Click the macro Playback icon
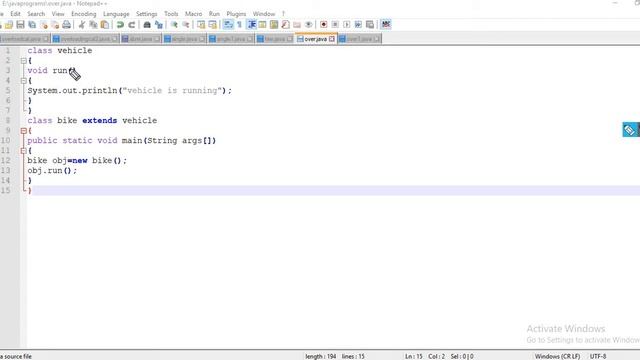 pos(347,25)
